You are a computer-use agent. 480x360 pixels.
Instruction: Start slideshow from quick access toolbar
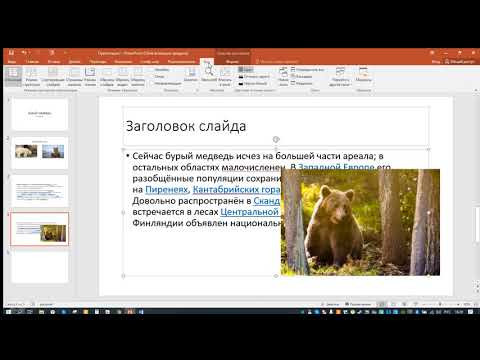52,53
